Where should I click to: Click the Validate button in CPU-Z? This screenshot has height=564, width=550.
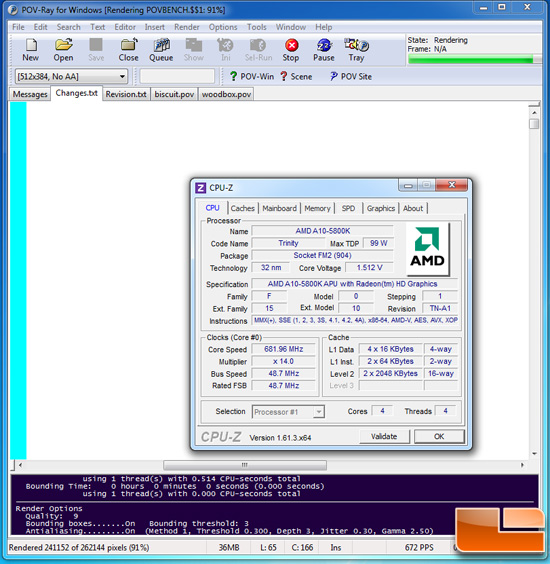384,436
